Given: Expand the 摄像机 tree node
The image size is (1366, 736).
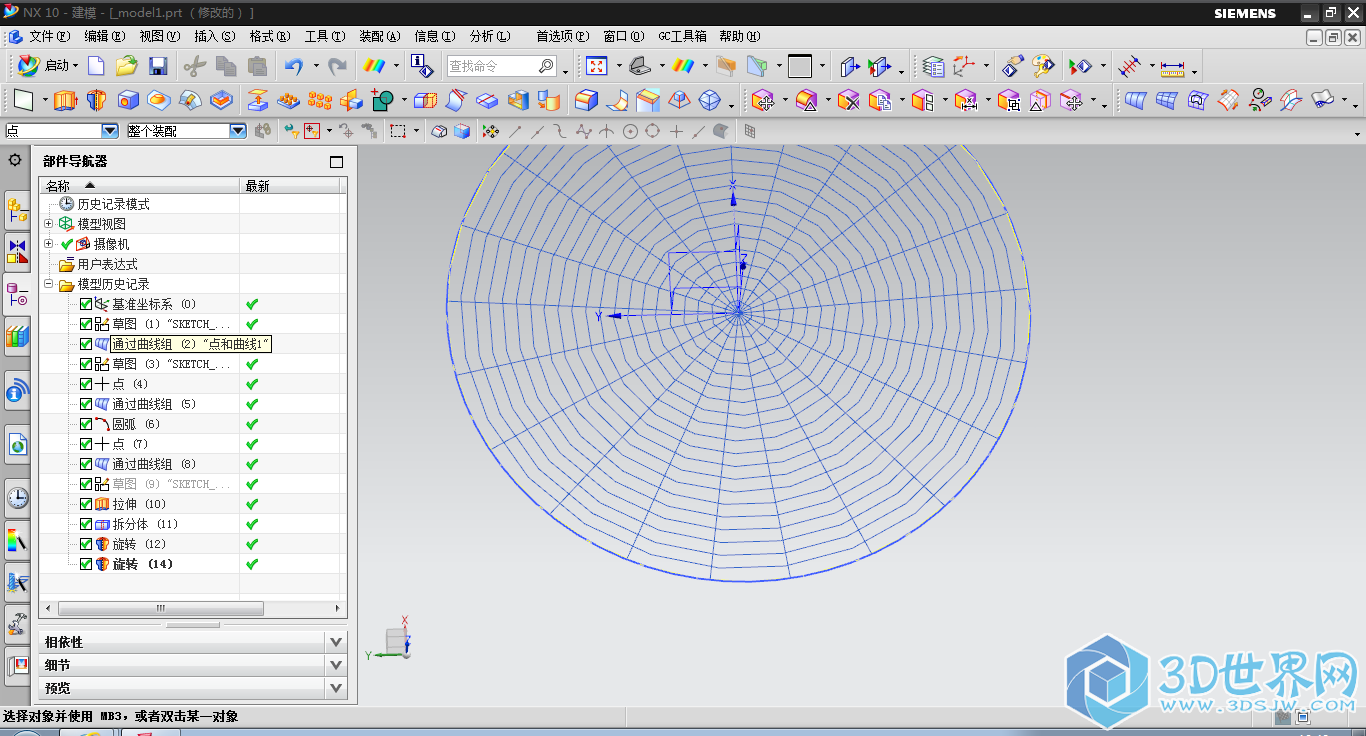Looking at the screenshot, I should [49, 244].
